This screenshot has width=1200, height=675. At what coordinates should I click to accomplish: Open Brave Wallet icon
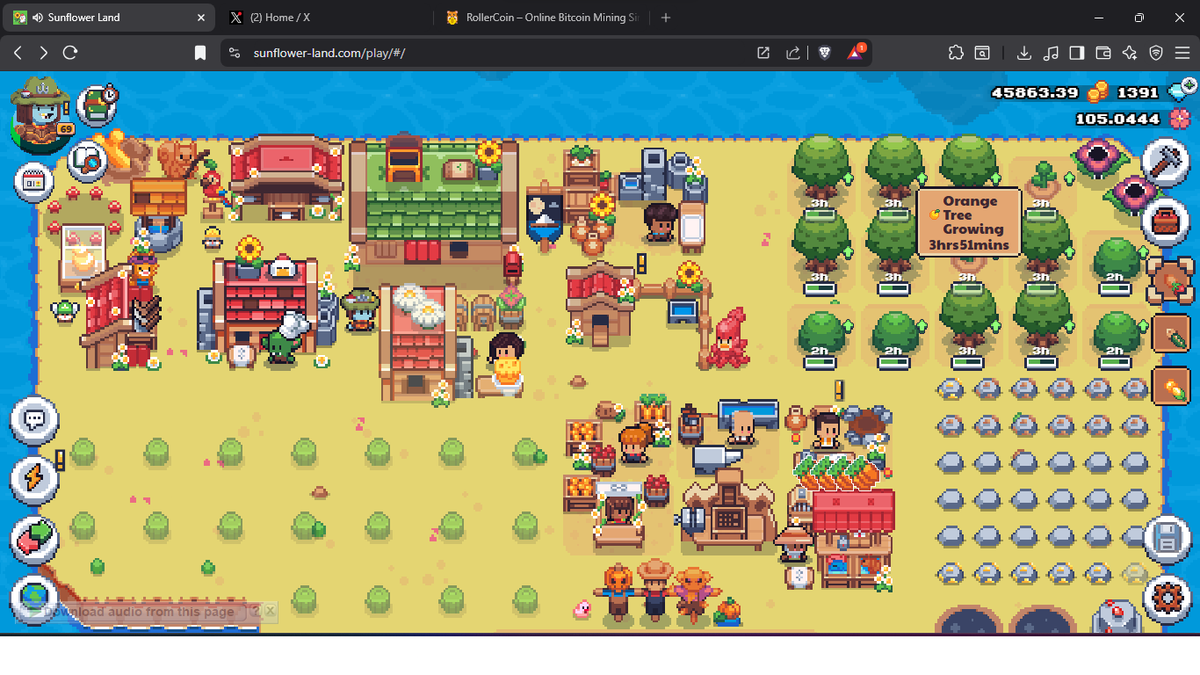coord(1104,52)
